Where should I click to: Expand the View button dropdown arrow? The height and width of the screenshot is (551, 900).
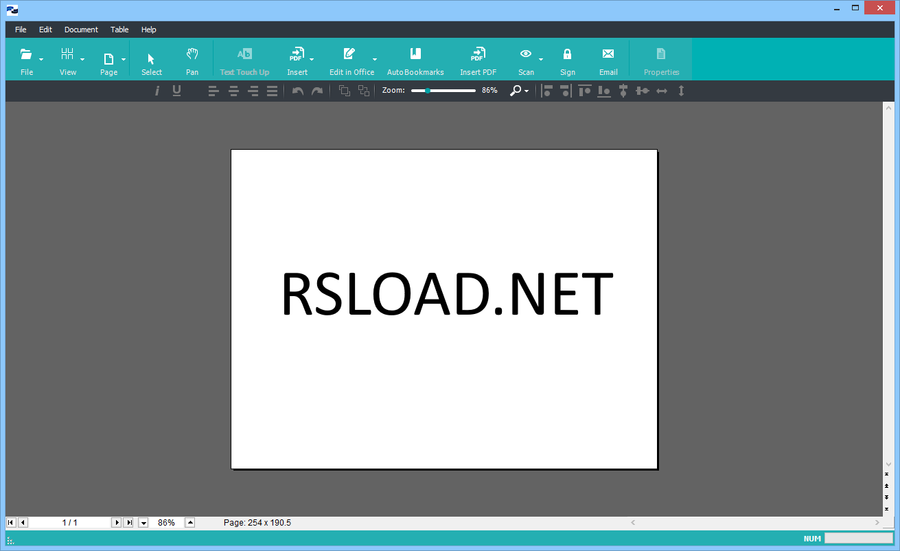click(83, 59)
